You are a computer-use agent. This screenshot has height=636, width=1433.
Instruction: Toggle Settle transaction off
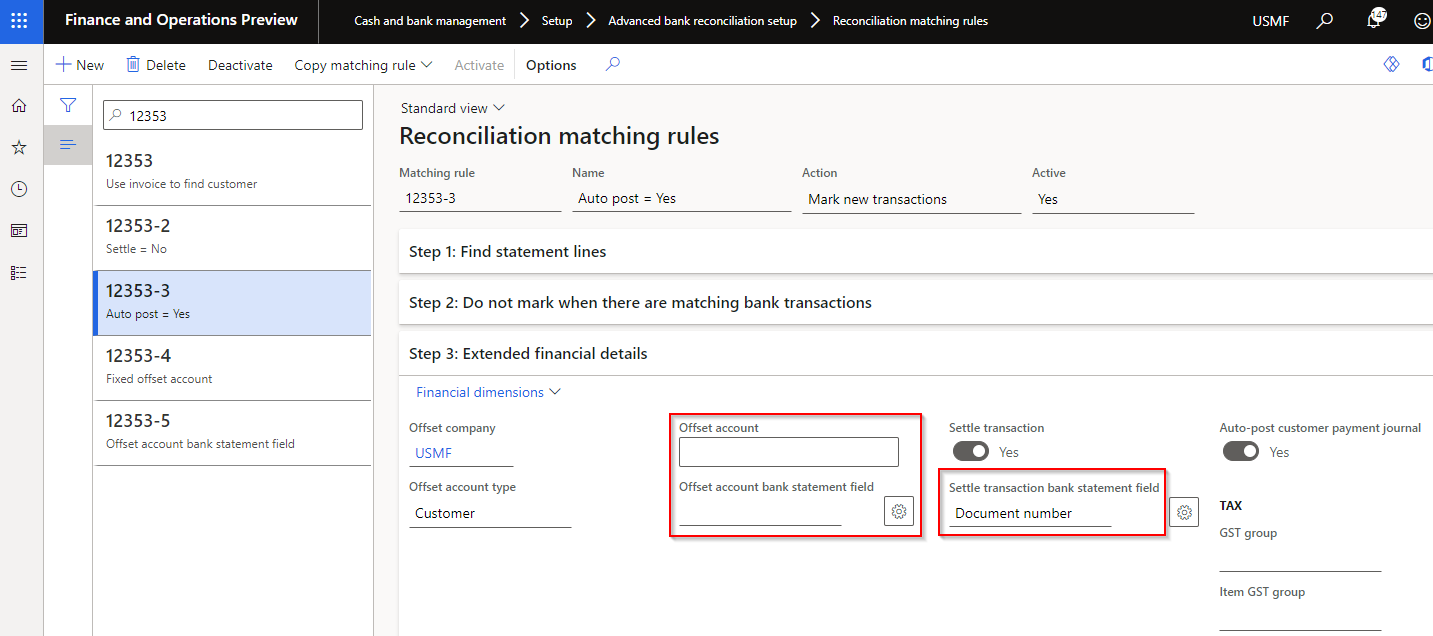pos(970,451)
